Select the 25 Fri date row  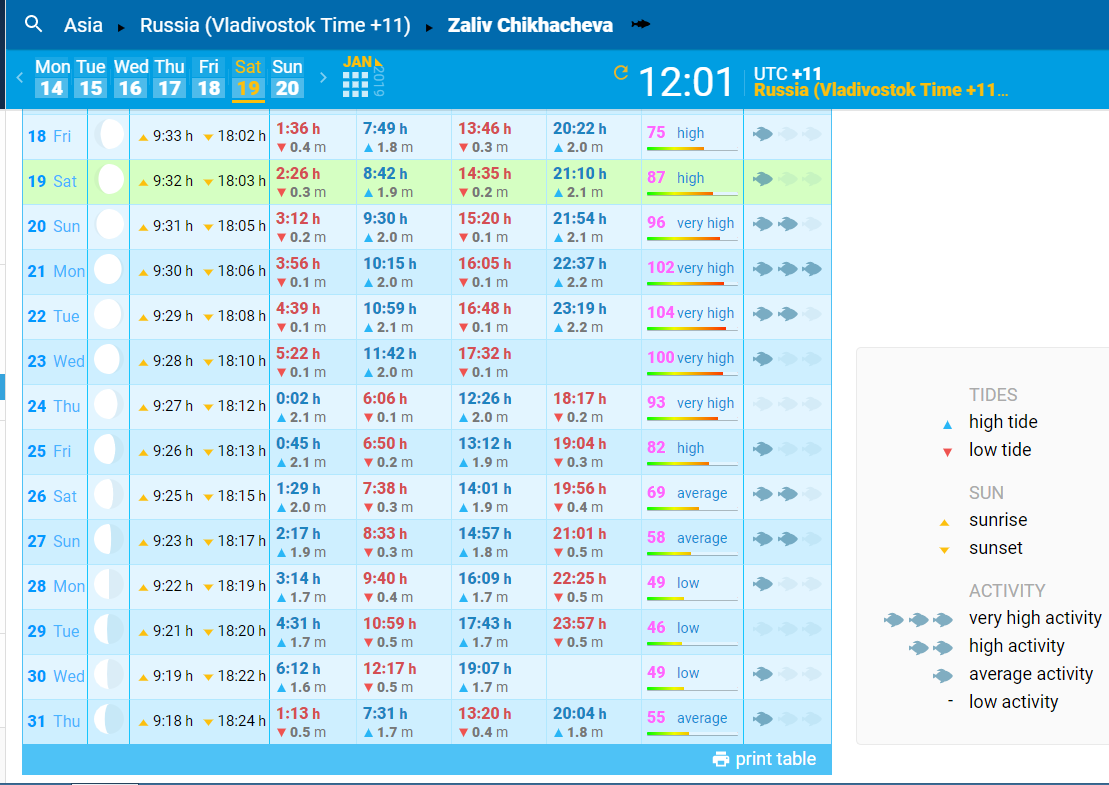(x=52, y=451)
